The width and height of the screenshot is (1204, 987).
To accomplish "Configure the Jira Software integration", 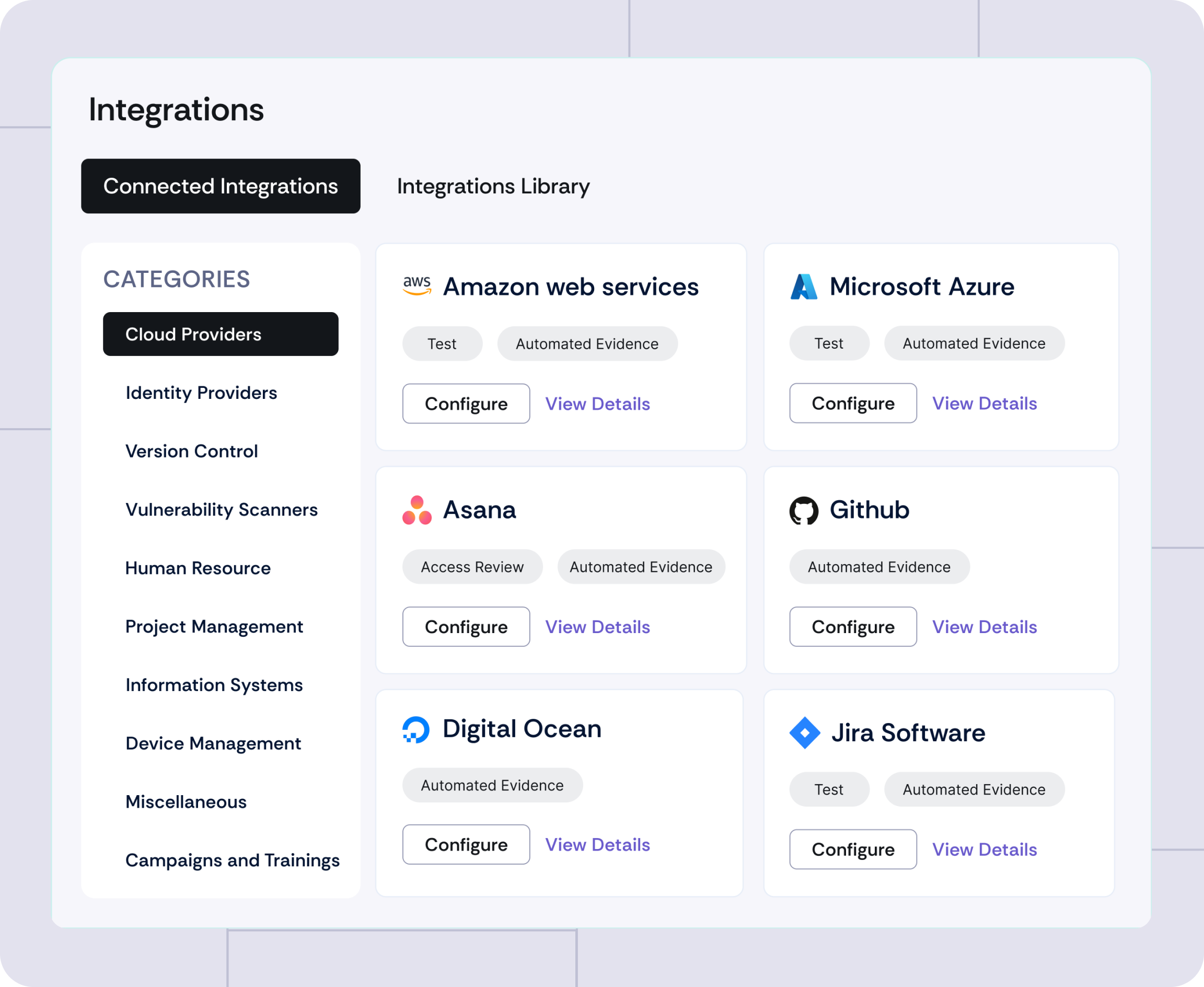I will point(853,850).
